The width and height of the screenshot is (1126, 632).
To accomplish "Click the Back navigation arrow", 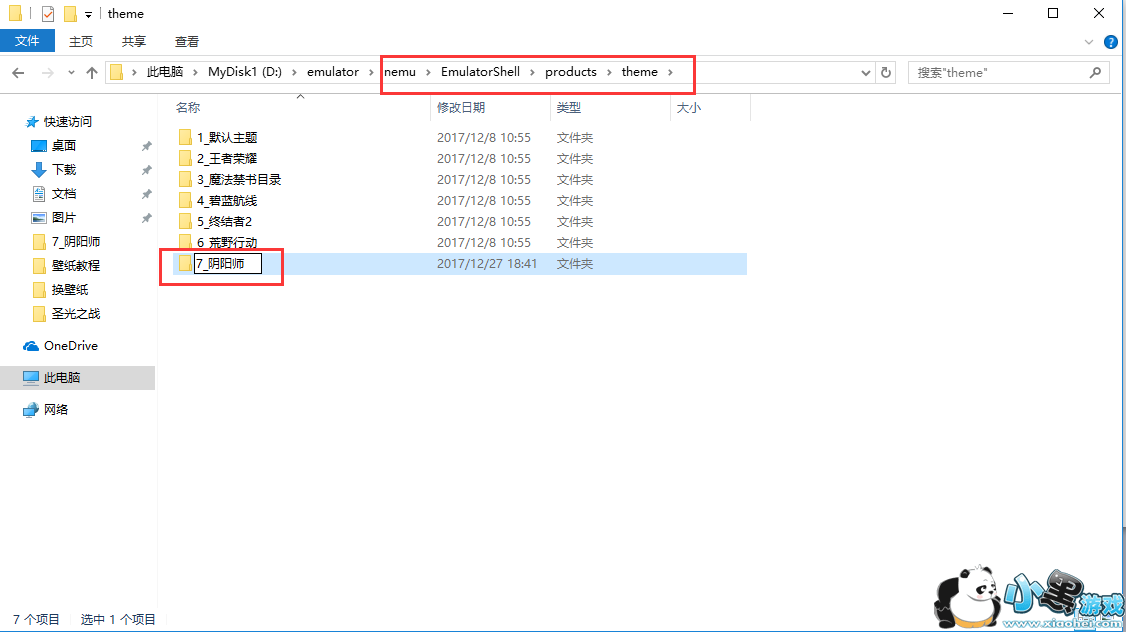I will click(x=19, y=73).
